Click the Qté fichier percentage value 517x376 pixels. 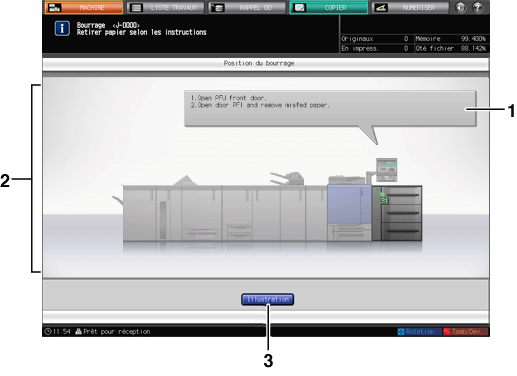coord(473,48)
